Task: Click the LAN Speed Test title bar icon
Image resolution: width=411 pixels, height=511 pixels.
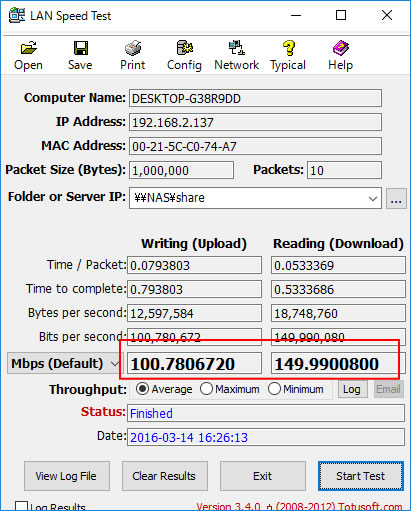Action: coord(17,15)
